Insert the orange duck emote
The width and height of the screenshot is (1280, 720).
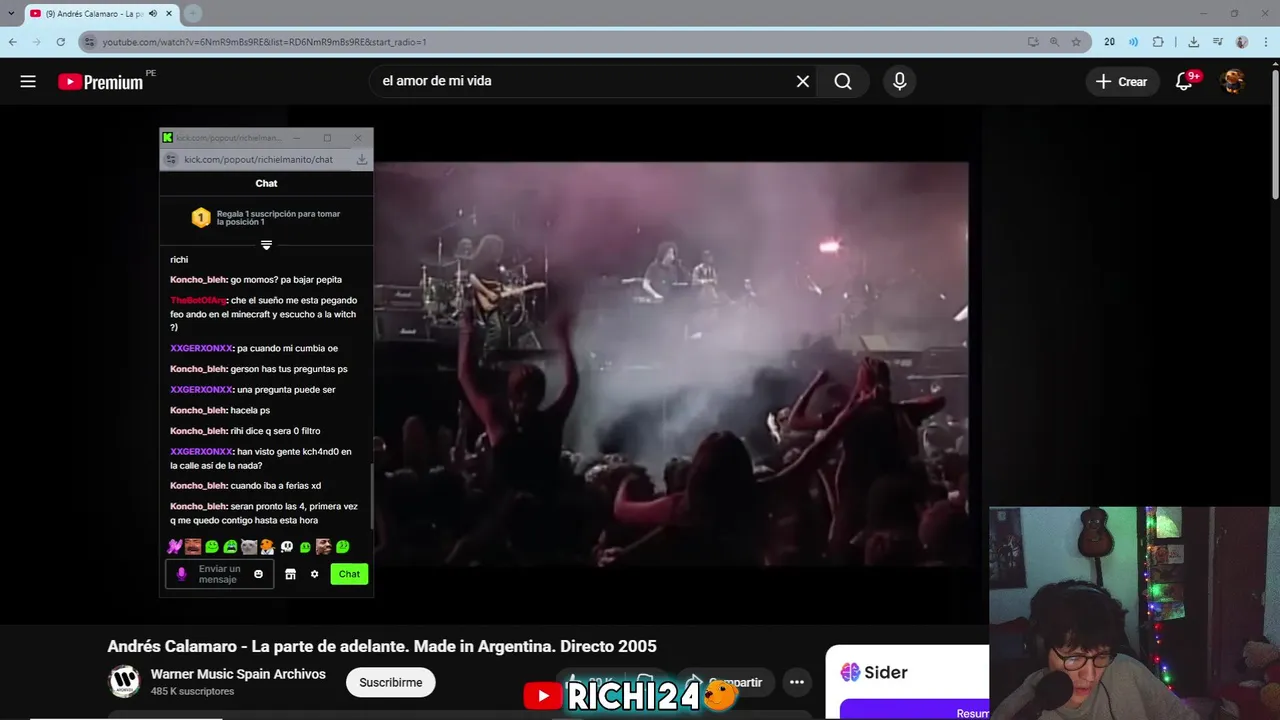pos(267,547)
